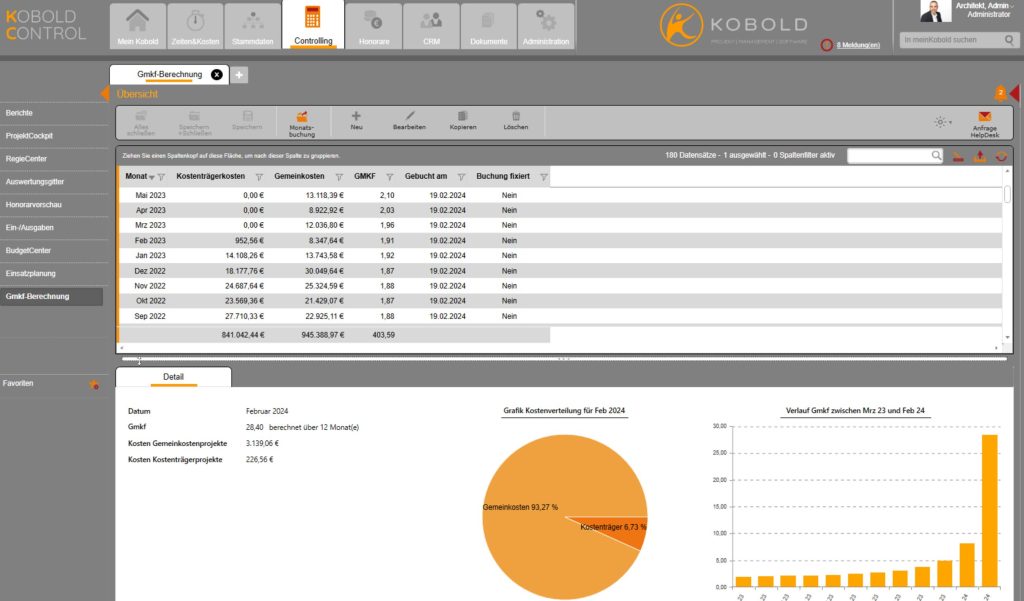Image resolution: width=1024 pixels, height=601 pixels.
Task: Select the Feb 2023 row
Action: point(560,240)
